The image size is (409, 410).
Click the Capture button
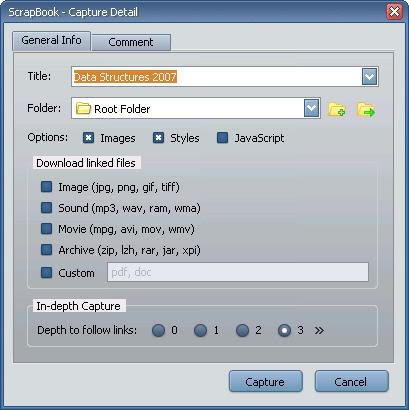pos(266,381)
